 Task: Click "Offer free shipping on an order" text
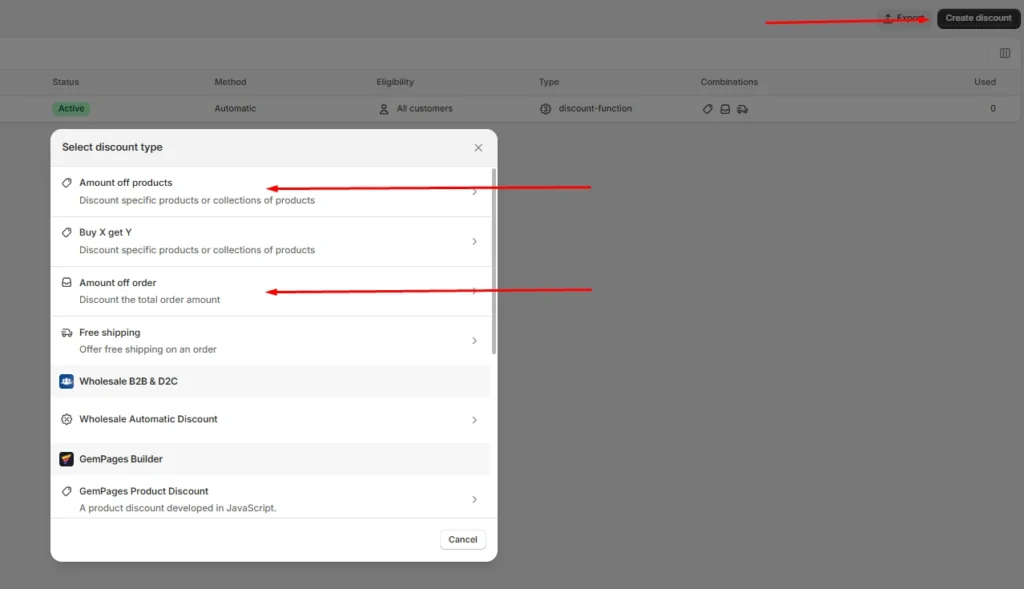(148, 349)
